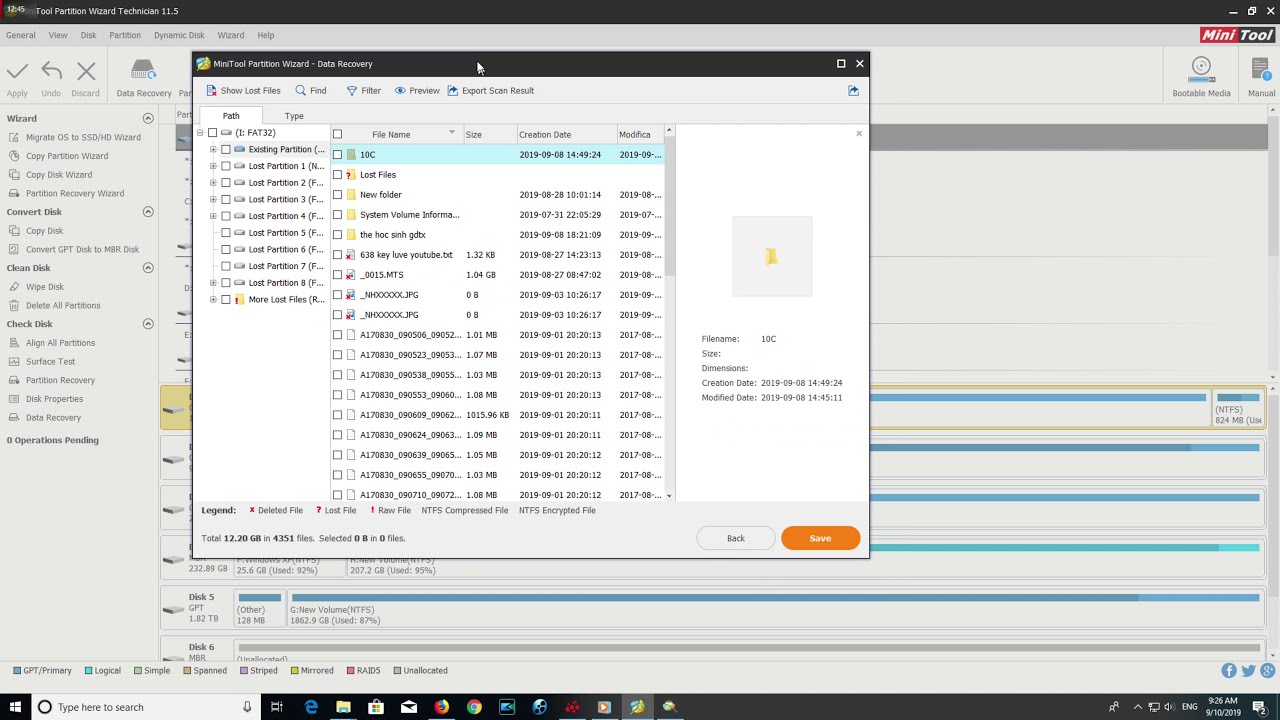Check the New folder checkbox
The image size is (1280, 720).
337,194
